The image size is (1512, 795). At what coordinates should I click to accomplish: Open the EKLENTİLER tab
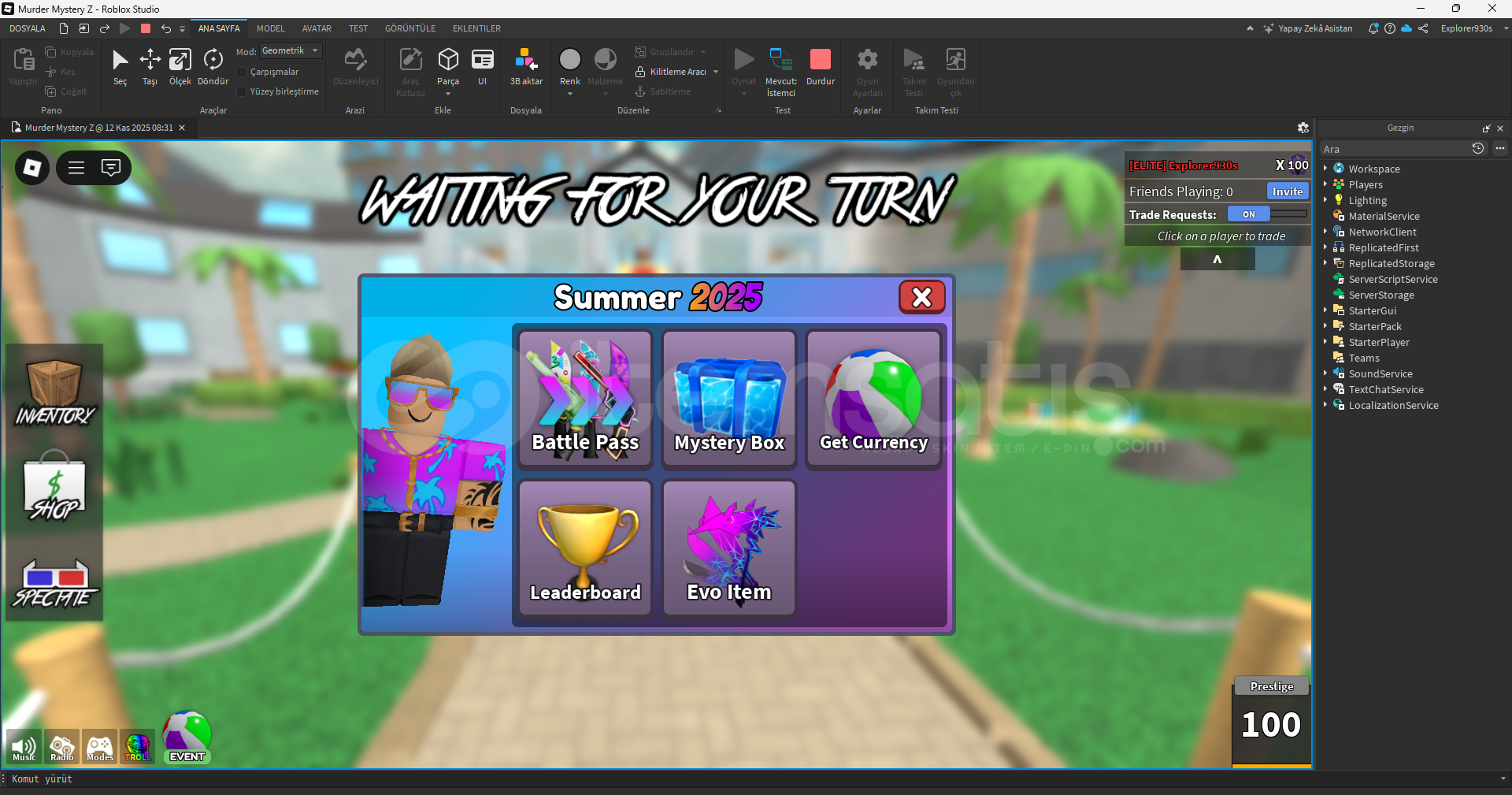click(476, 28)
